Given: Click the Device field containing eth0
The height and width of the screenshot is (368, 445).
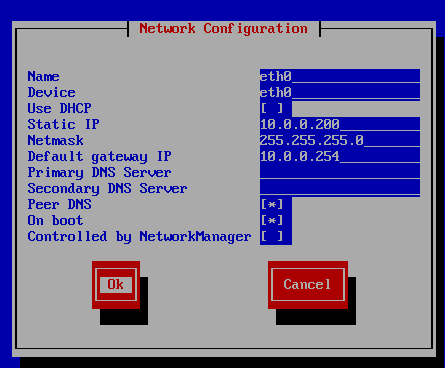Looking at the screenshot, I should pyautogui.click(x=340, y=92).
